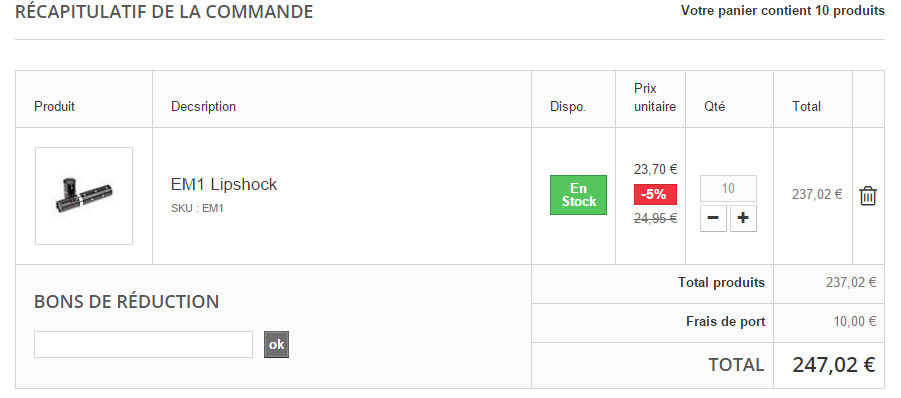The height and width of the screenshot is (398, 901).
Task: Select the struck-through 24,95 € price
Action: (655, 218)
